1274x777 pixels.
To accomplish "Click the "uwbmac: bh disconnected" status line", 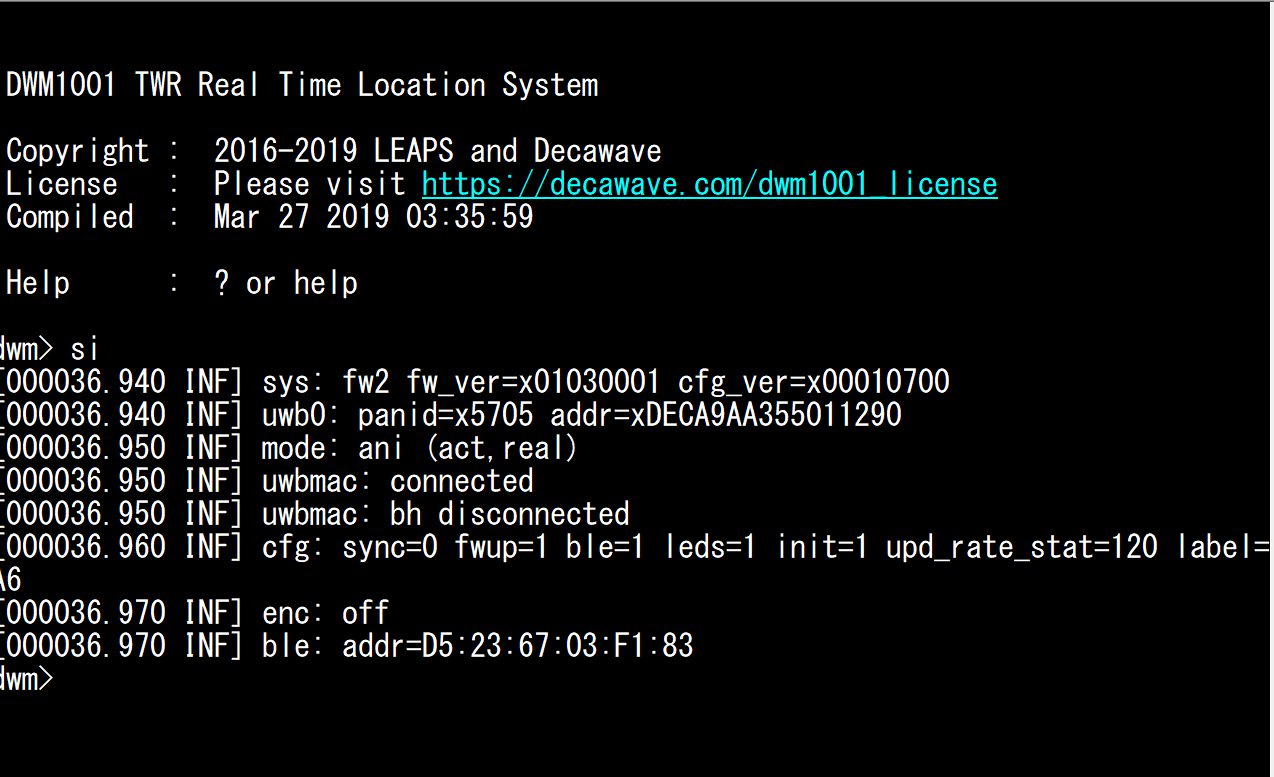I will pyautogui.click(x=445, y=514).
